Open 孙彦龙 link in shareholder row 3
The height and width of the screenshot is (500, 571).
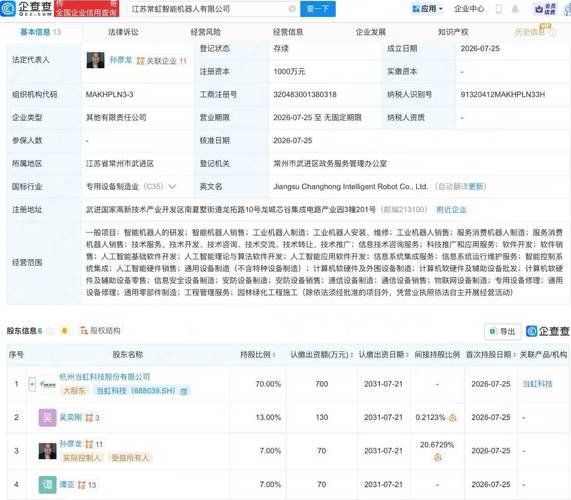pyautogui.click(x=71, y=444)
